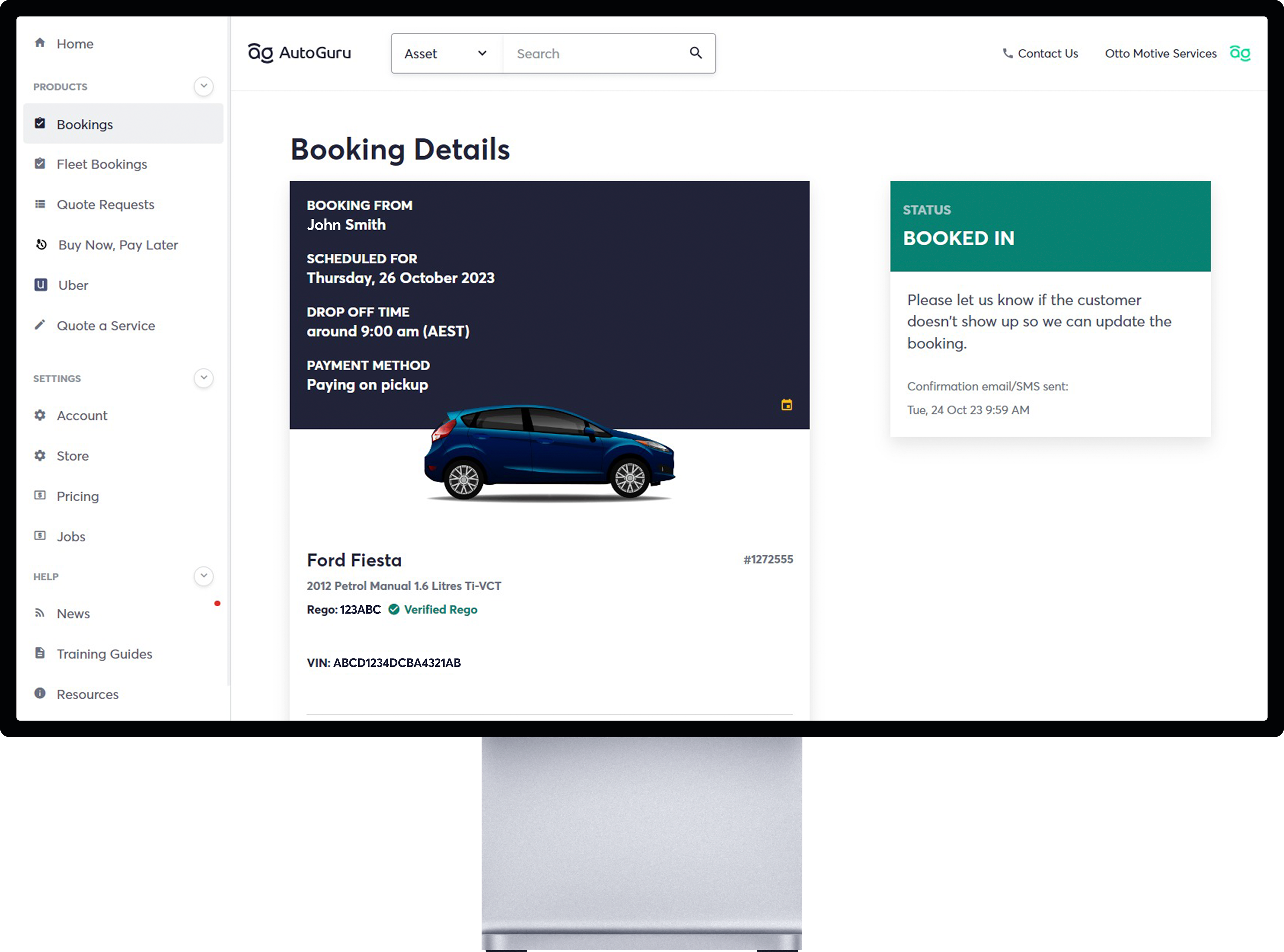Select the Home icon in sidebar
Screen dimensions: 1284x952
[x=40, y=43]
